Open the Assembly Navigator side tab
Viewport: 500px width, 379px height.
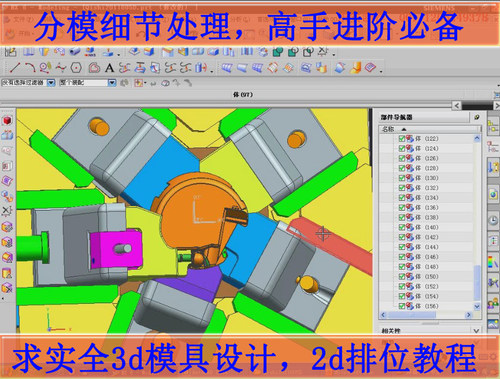(493, 127)
